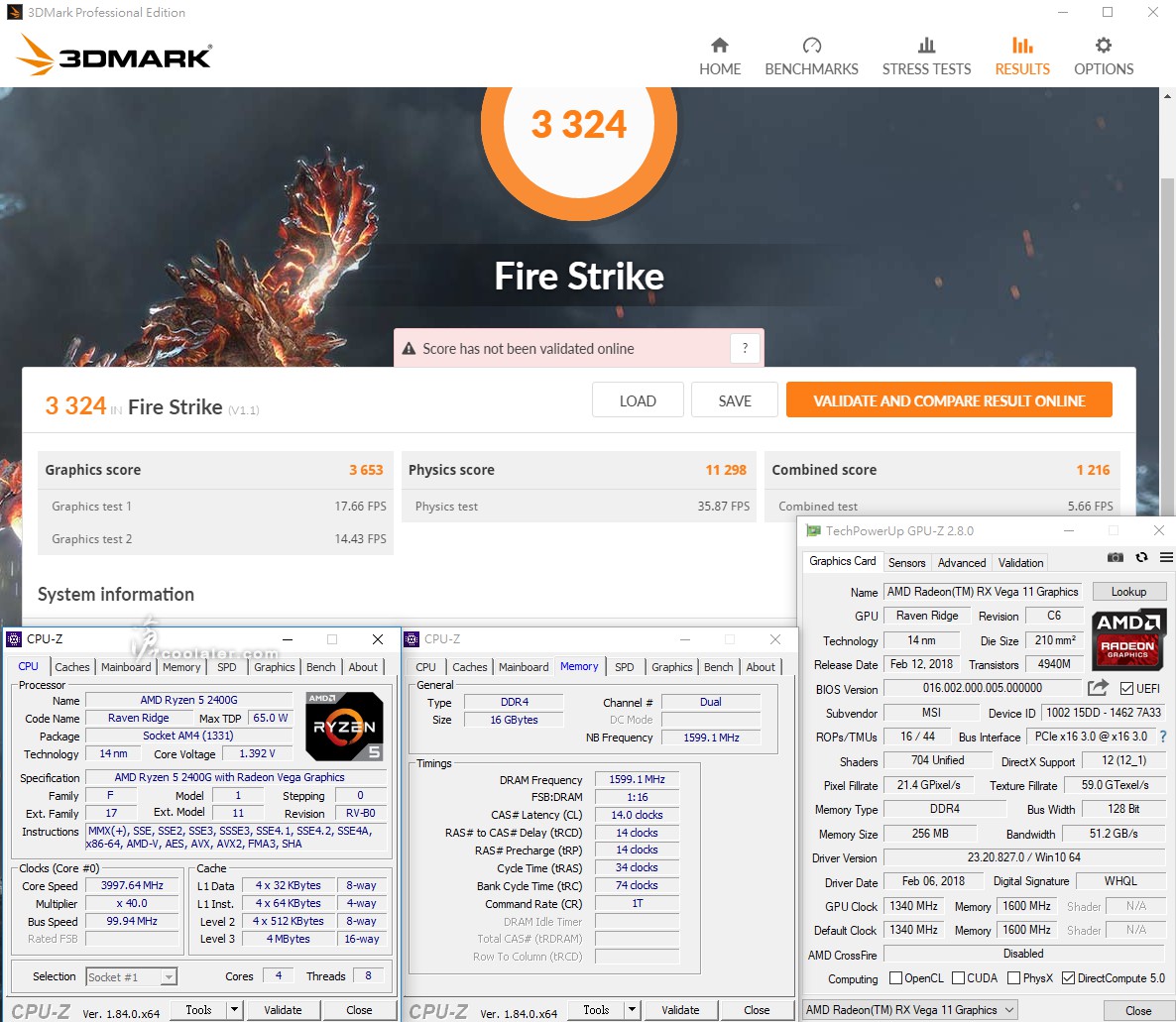Open the Sensors tab in GPU-Z
1176x1022 pixels.
click(x=906, y=562)
